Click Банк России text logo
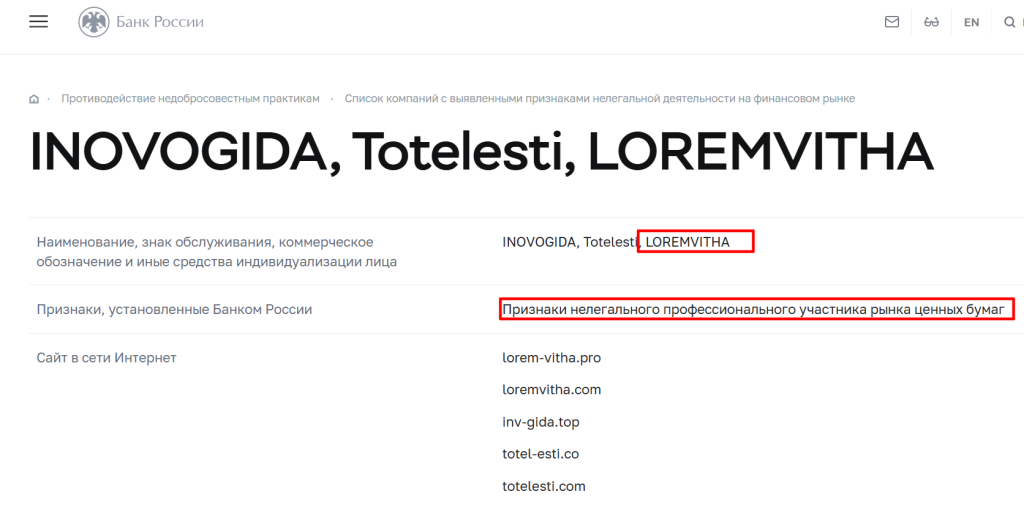 tap(160, 22)
